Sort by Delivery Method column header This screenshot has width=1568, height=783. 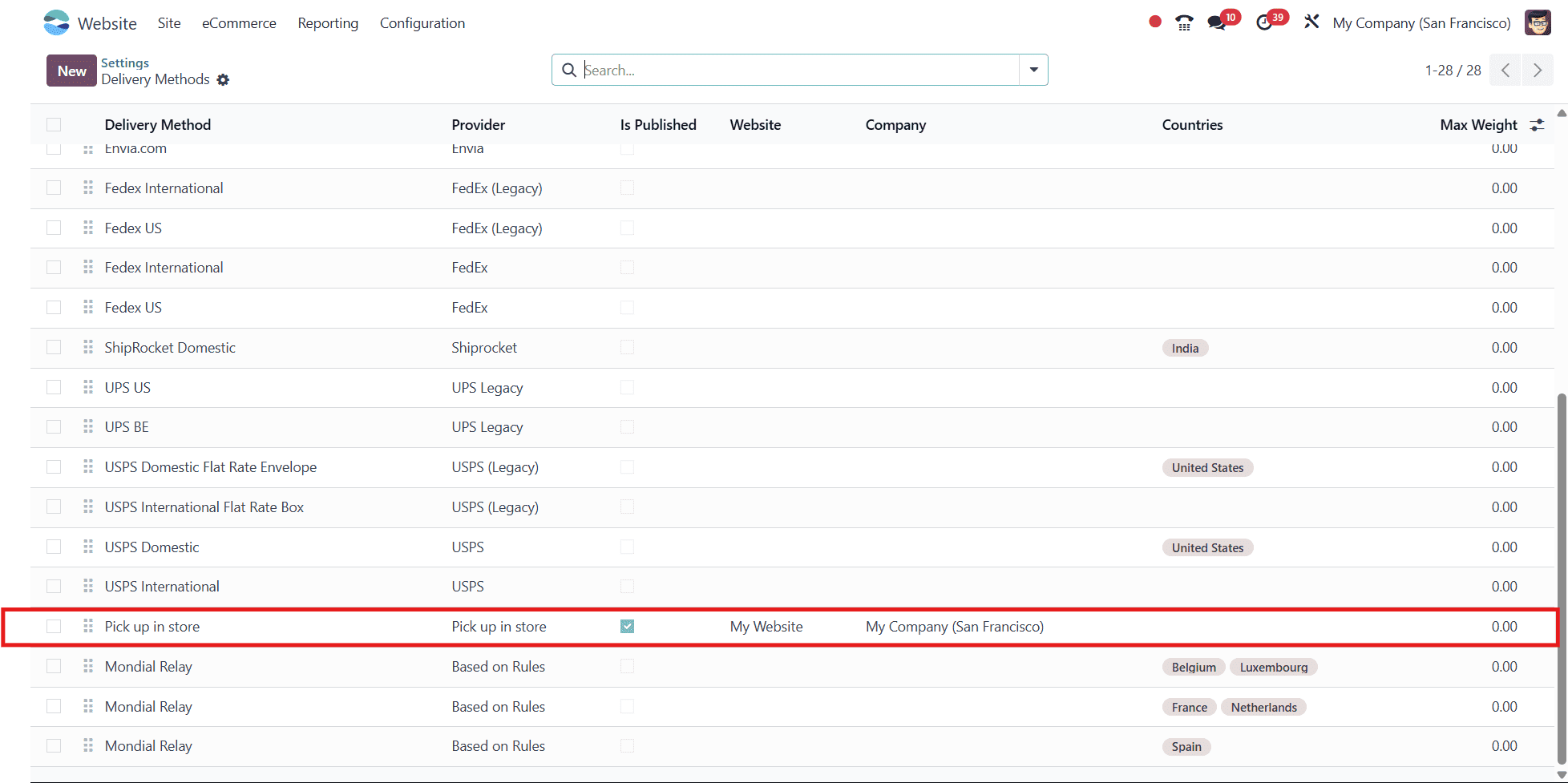[158, 124]
